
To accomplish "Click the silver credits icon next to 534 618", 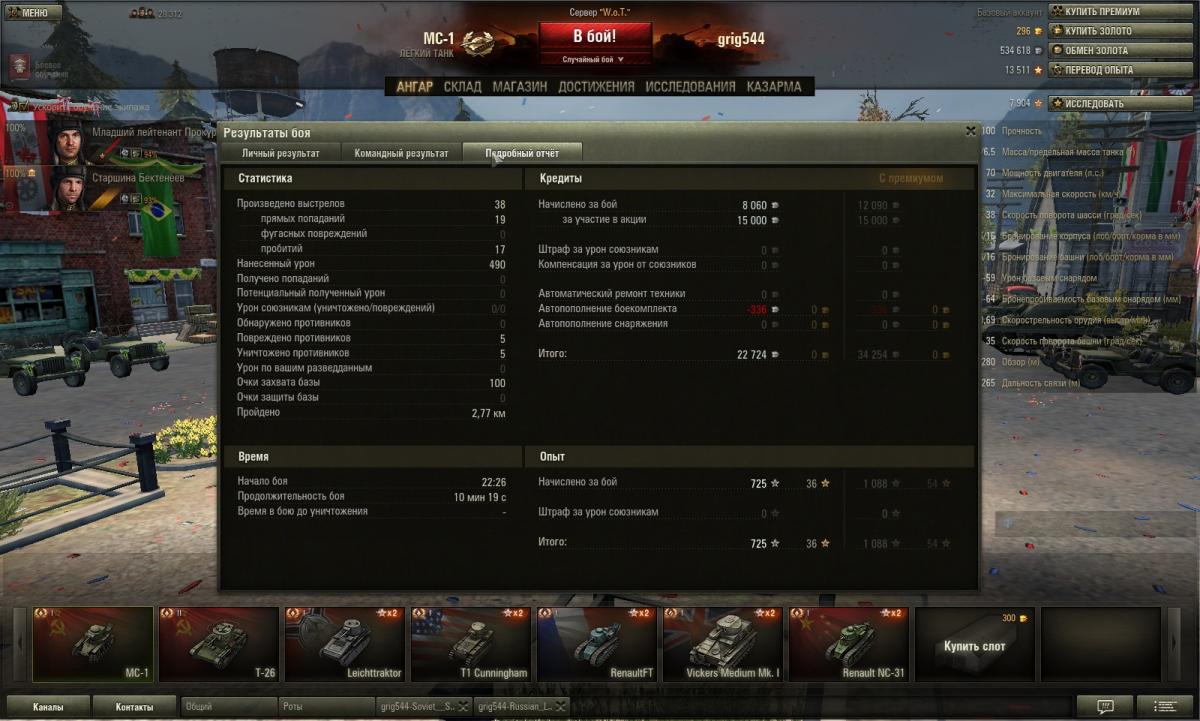I will tap(1039, 50).
